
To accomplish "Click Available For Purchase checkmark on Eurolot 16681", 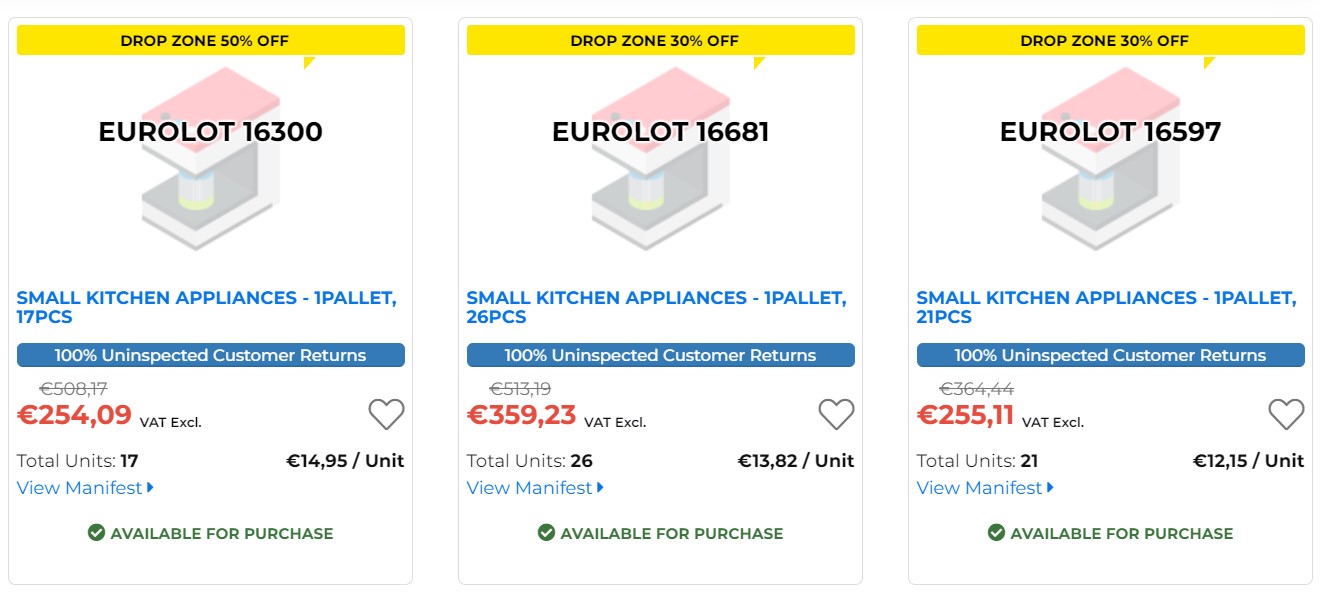I will click(x=546, y=533).
